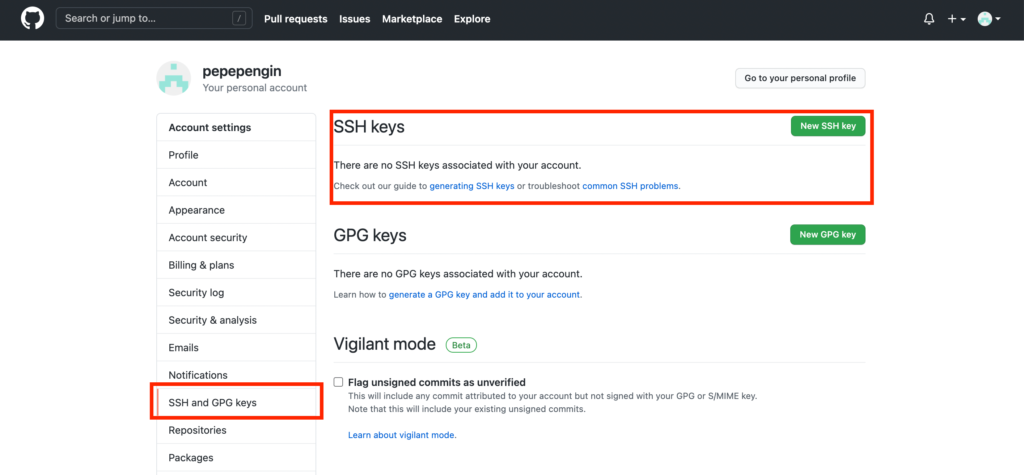Click 'Your personal account' subtitle
Screen dimensions: 1024x475
(x=255, y=88)
